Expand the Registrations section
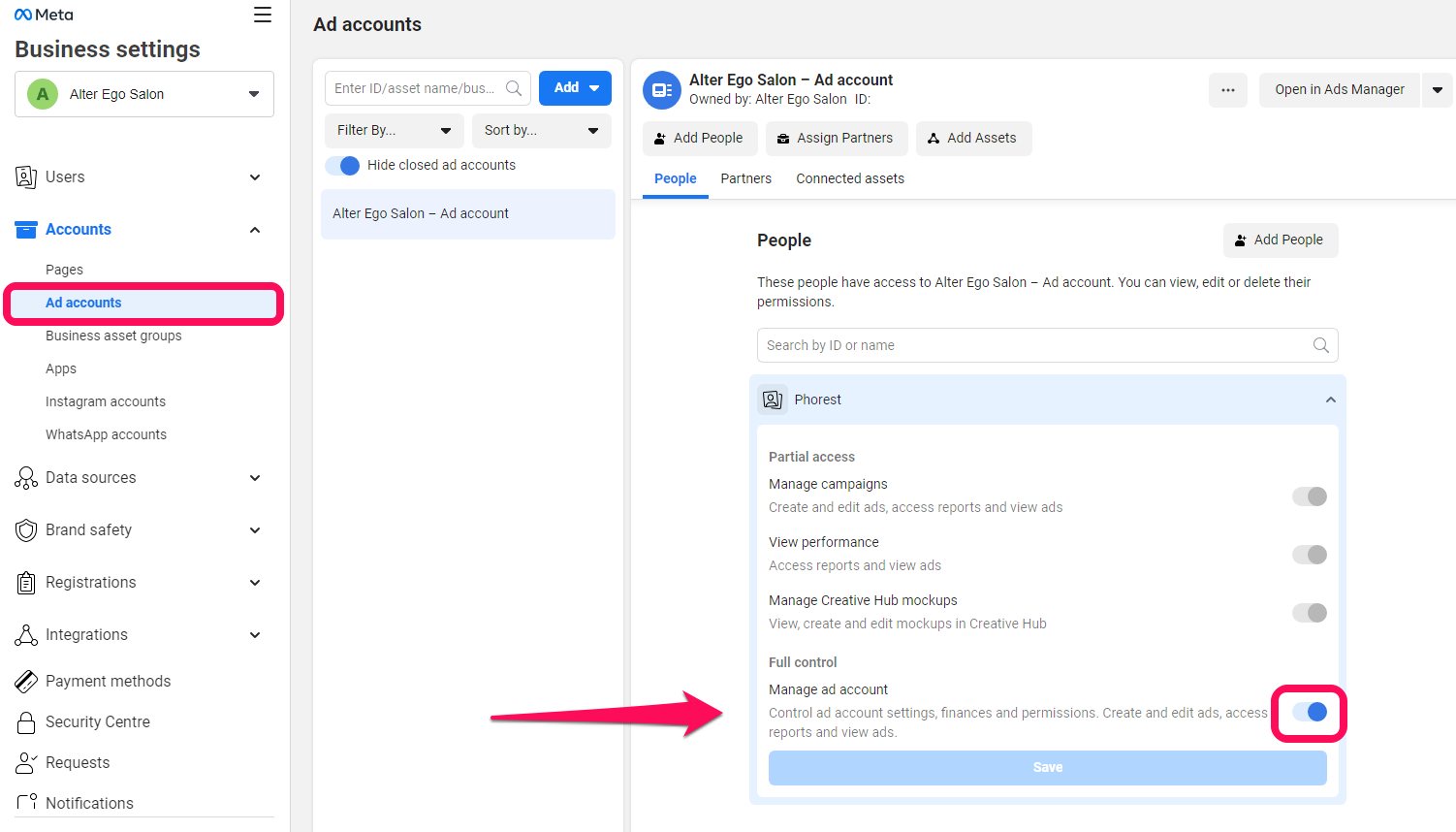 [x=255, y=583]
